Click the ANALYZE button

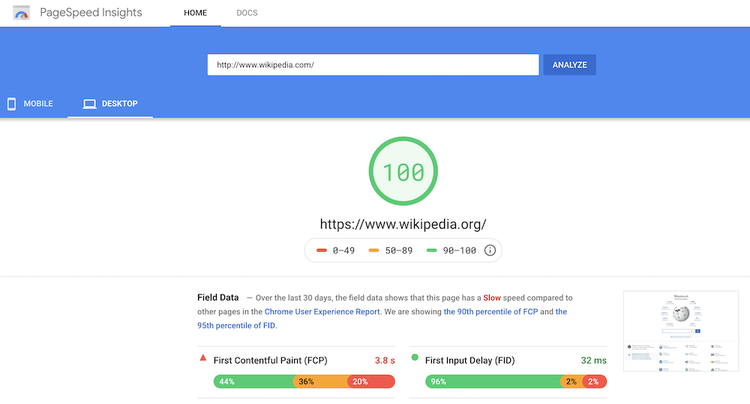[570, 65]
